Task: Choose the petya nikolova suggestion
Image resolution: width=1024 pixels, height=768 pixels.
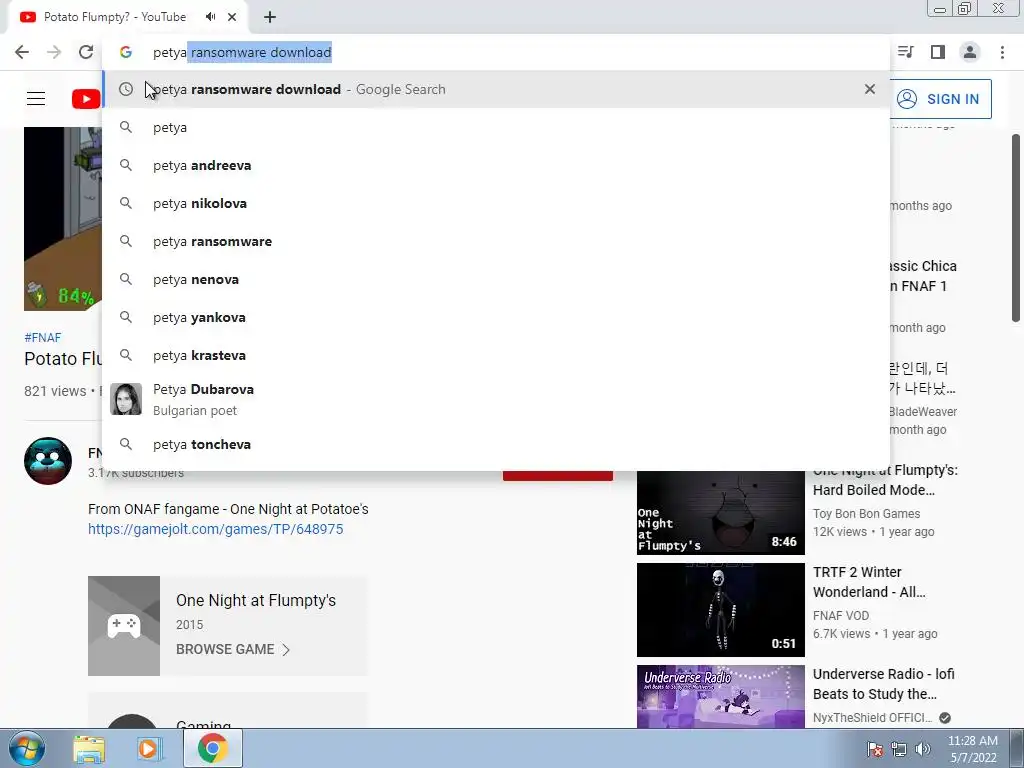Action: [496, 203]
